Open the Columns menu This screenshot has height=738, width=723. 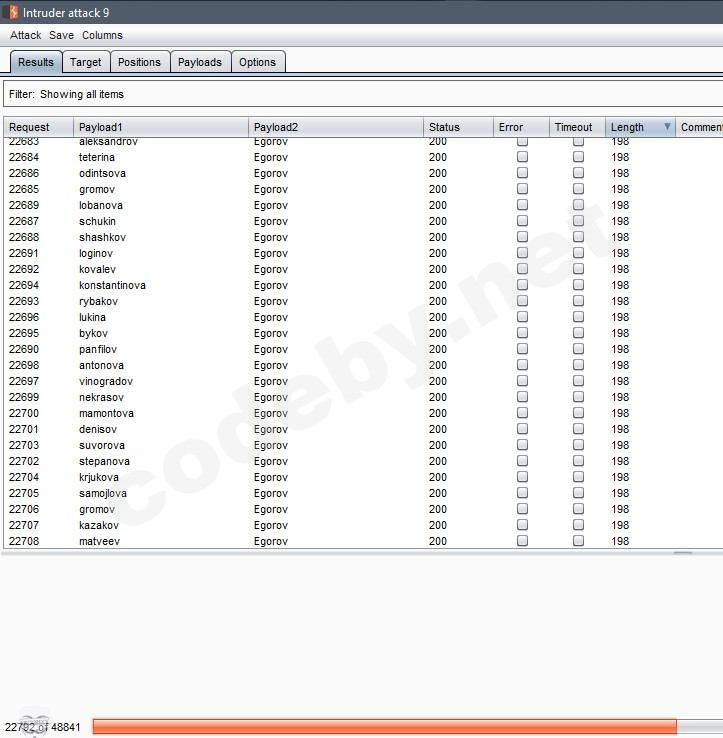pyautogui.click(x=102, y=35)
